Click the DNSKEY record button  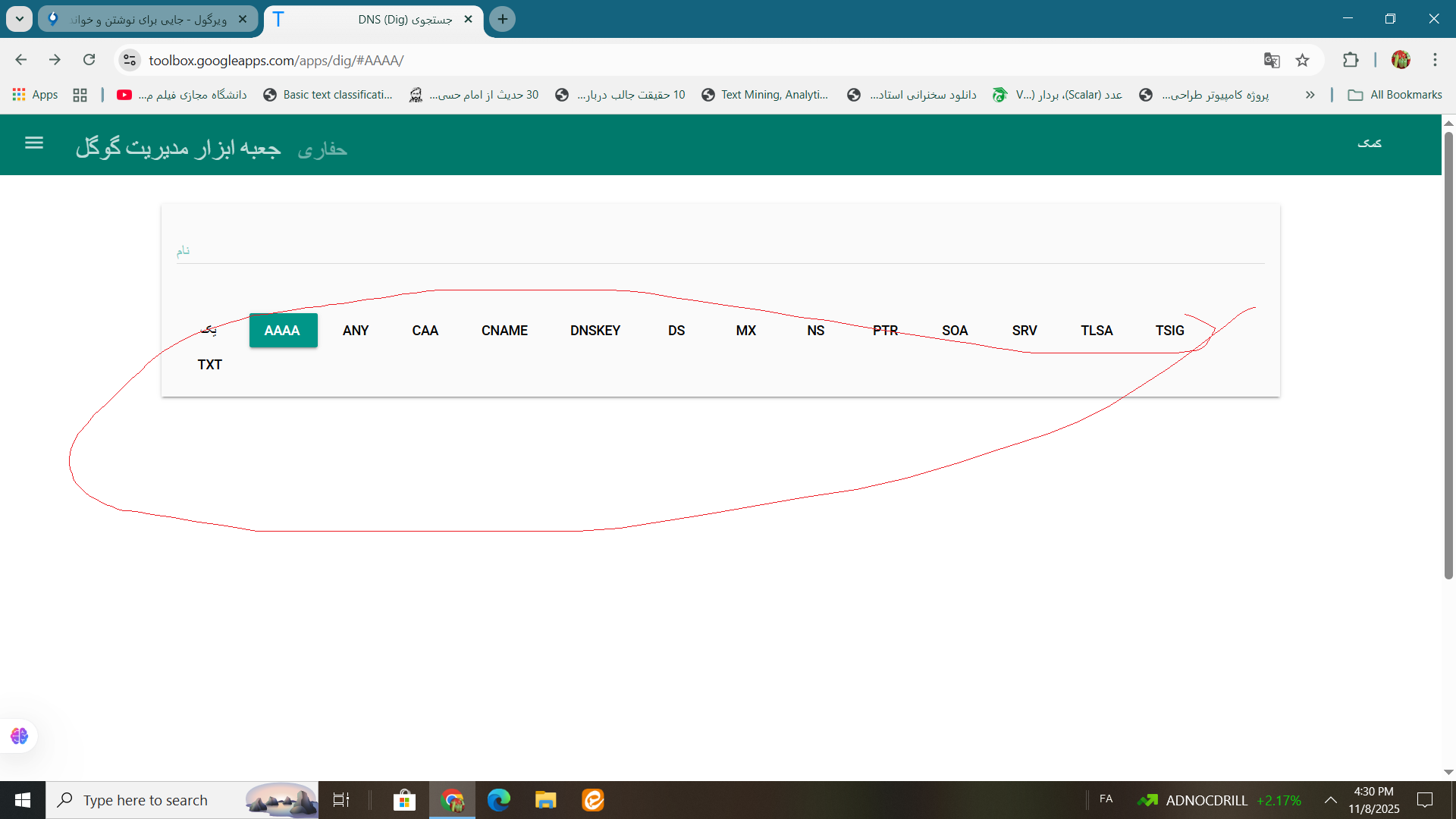pos(595,331)
